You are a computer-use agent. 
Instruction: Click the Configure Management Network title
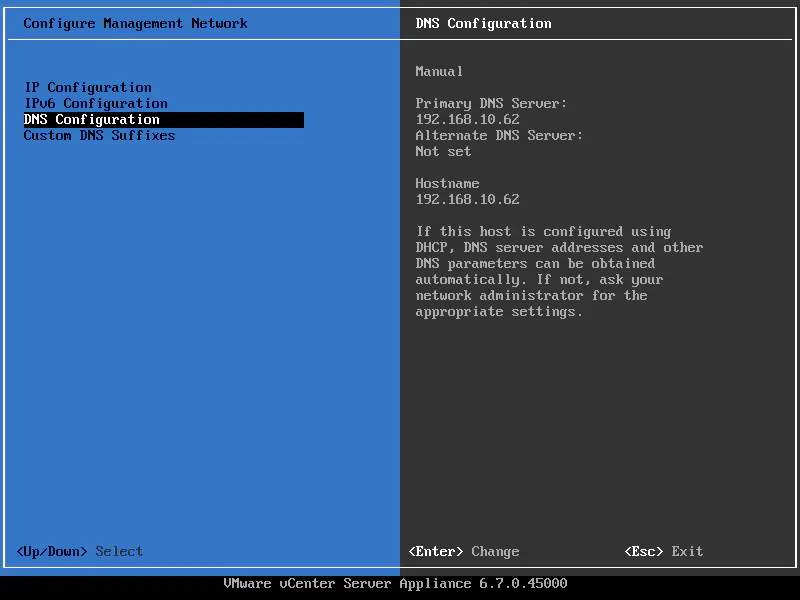(x=136, y=23)
